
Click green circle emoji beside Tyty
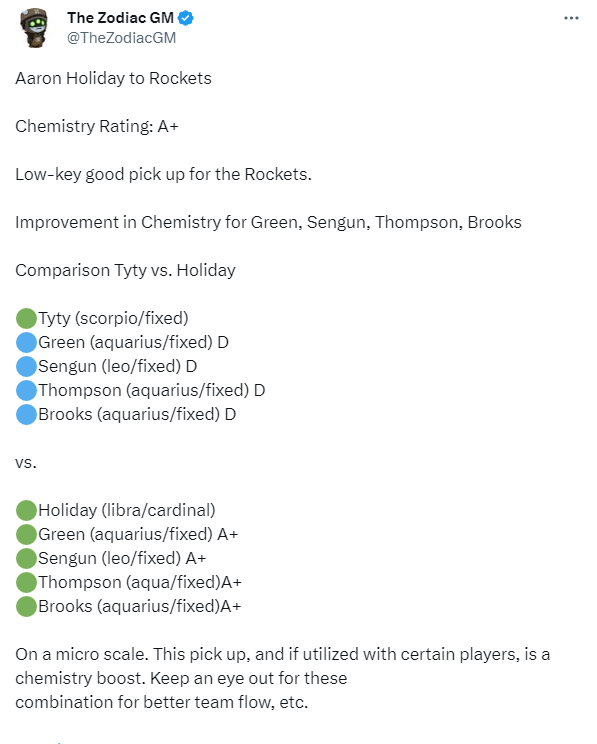point(26,318)
